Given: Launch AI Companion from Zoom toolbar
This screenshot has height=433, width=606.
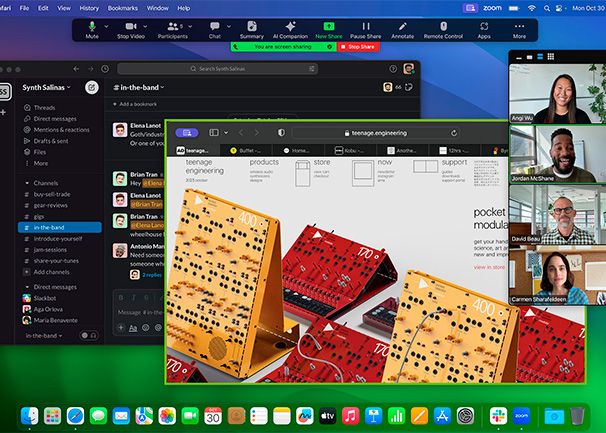Looking at the screenshot, I should point(290,28).
